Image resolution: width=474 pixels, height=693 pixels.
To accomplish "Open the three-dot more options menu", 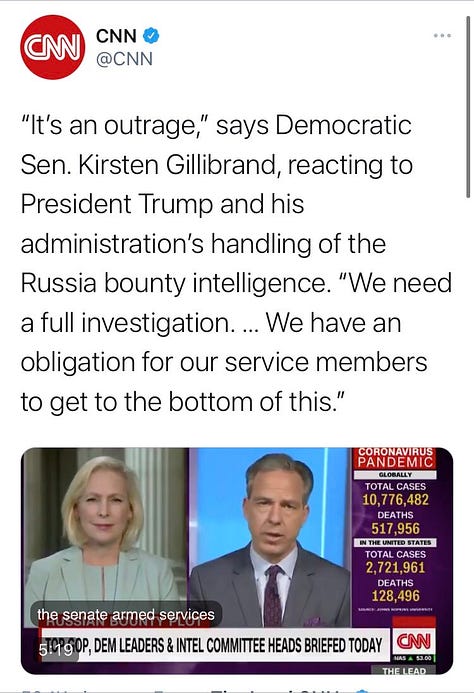I will (442, 35).
